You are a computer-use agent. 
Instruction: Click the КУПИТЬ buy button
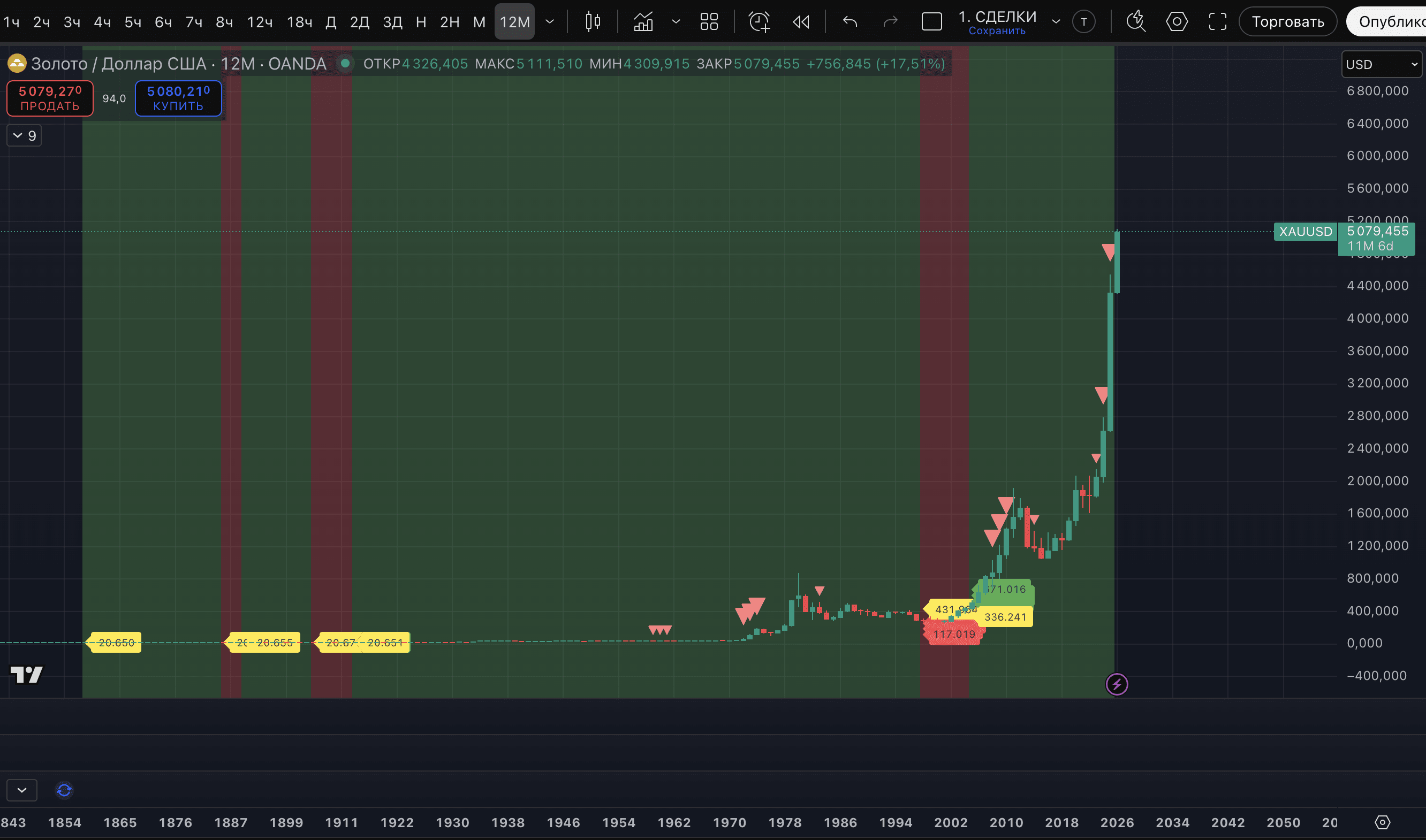coord(178,98)
